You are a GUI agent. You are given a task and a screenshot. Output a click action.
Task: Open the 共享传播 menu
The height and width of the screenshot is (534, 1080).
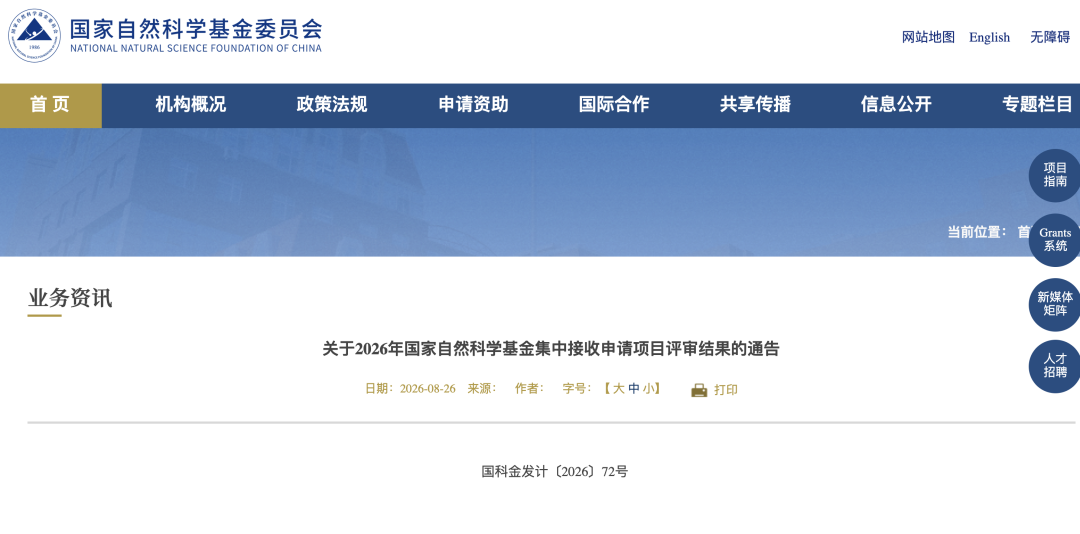tap(755, 105)
